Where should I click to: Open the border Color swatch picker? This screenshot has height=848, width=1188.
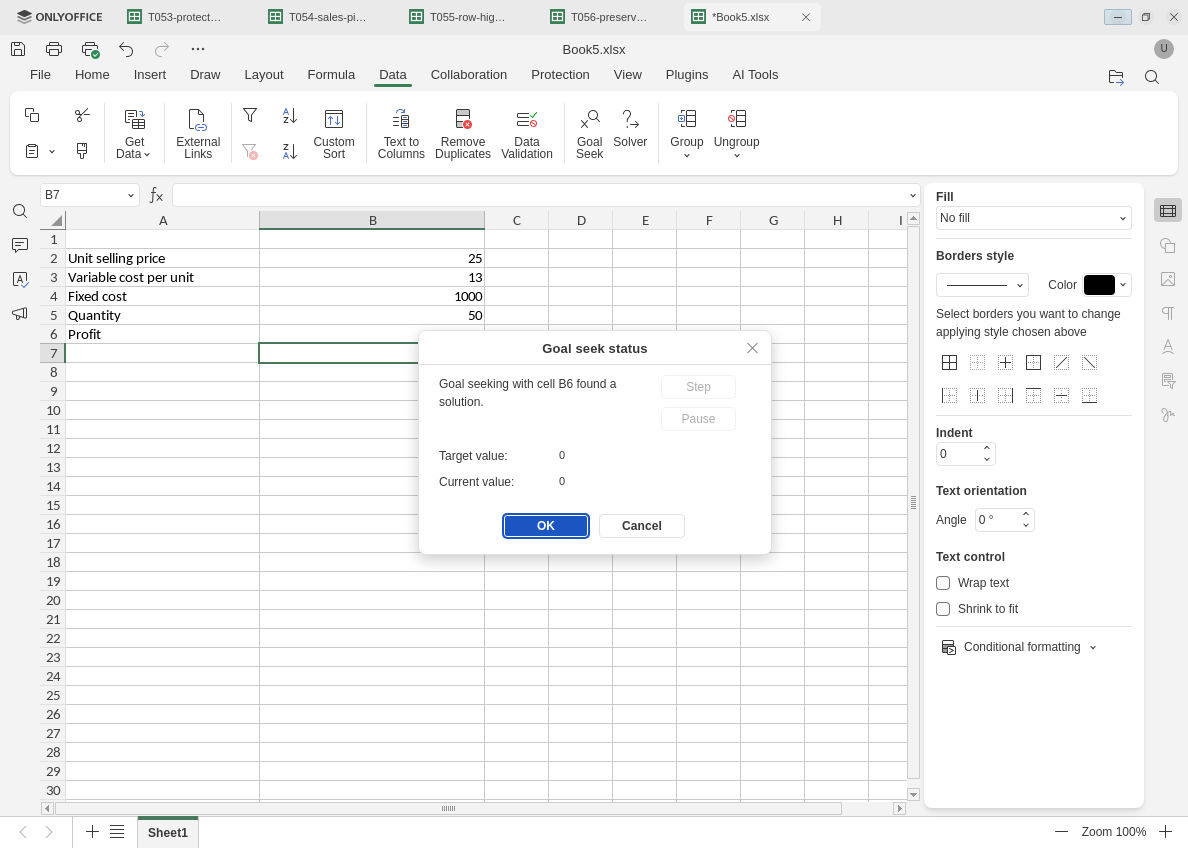pyautogui.click(x=1106, y=285)
